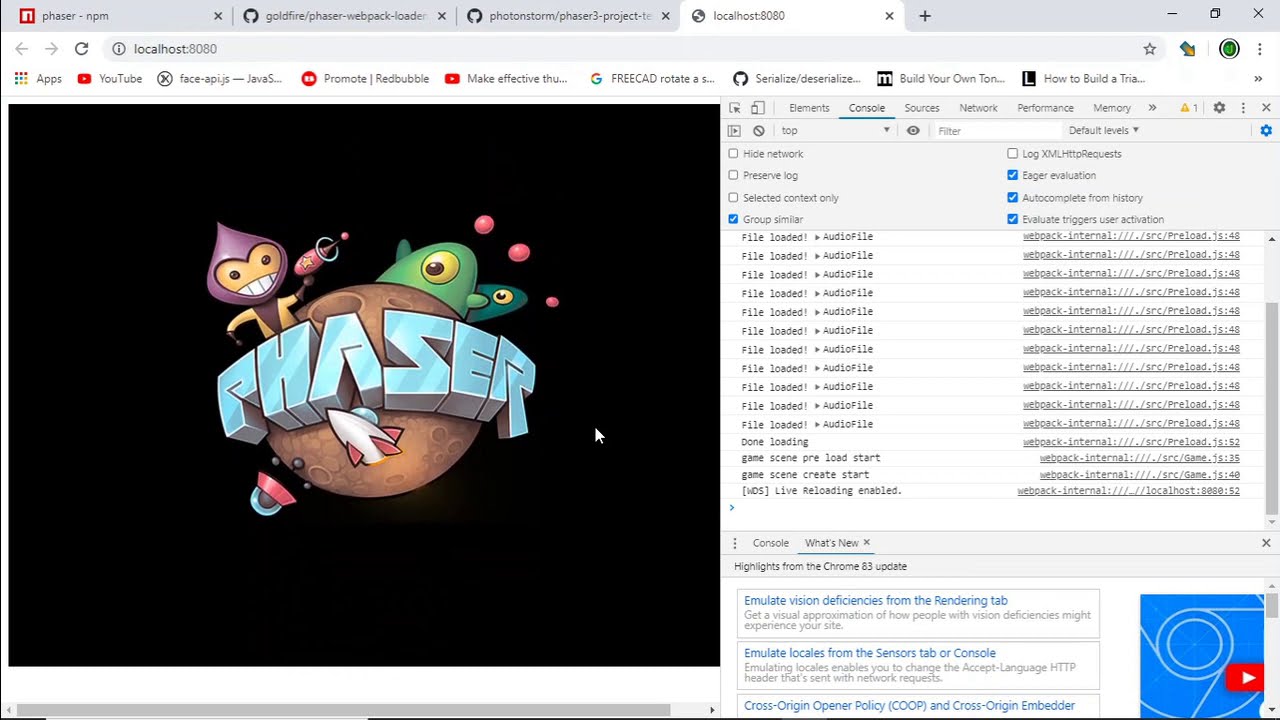Close the phaser - npm tab
Viewport: 1280px width, 720px height.
pos(218,16)
